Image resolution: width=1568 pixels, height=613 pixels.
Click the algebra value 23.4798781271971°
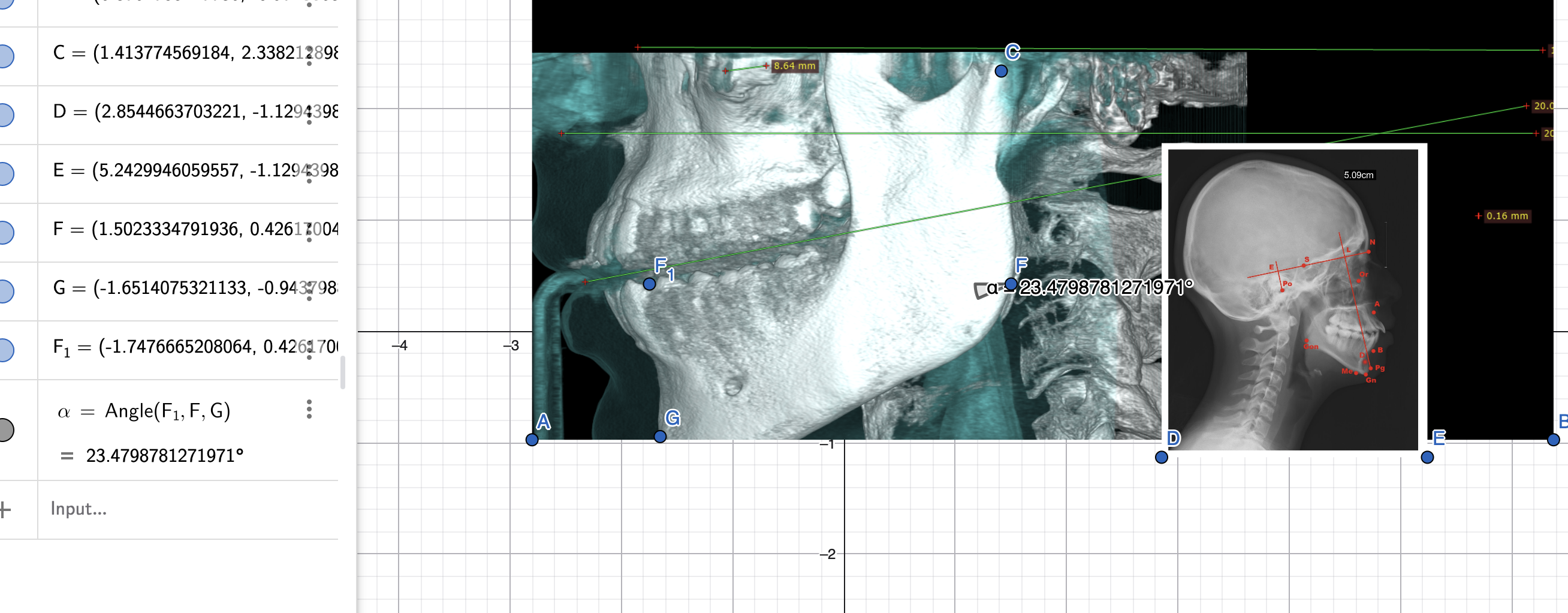tap(164, 456)
